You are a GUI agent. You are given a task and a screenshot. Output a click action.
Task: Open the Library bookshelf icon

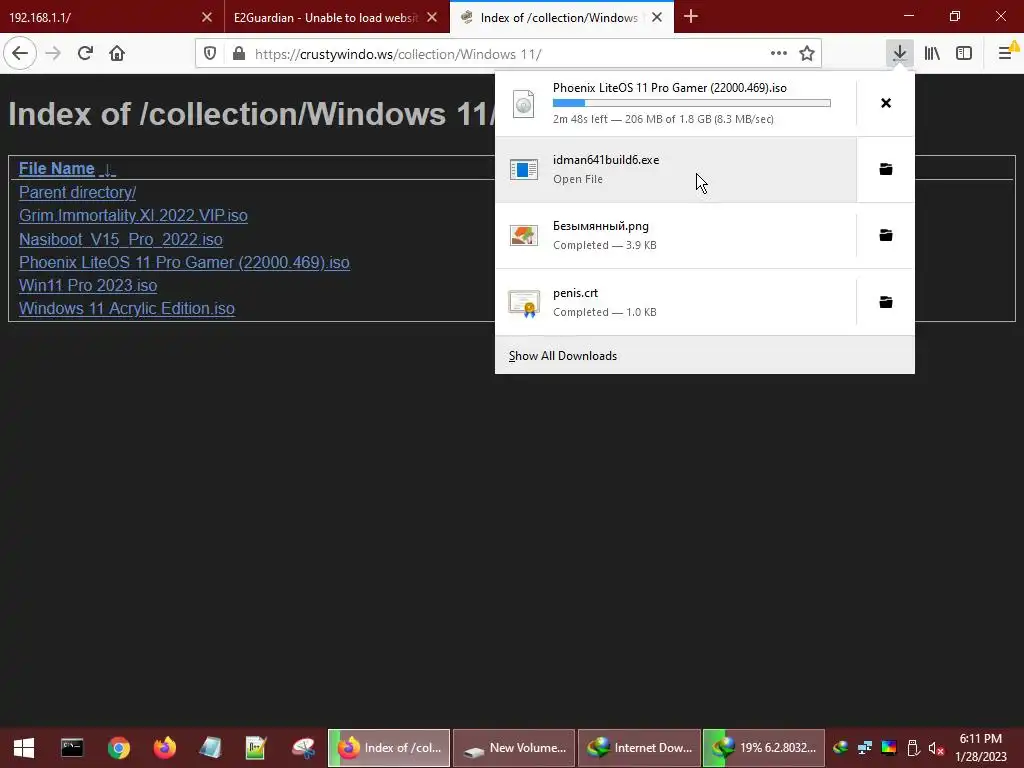tap(932, 54)
